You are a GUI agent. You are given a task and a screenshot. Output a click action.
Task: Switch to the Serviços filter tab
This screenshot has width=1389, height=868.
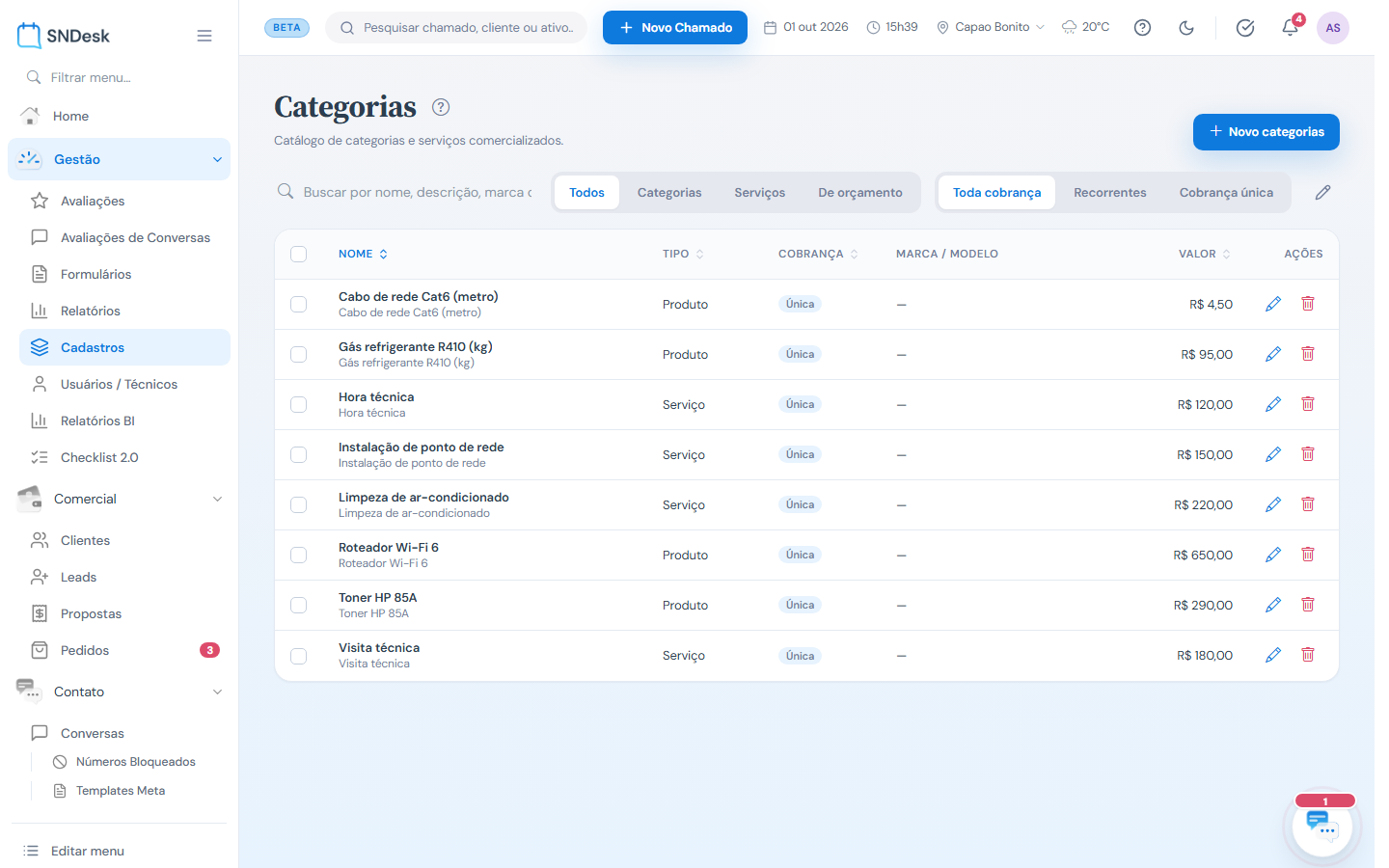[x=759, y=193]
